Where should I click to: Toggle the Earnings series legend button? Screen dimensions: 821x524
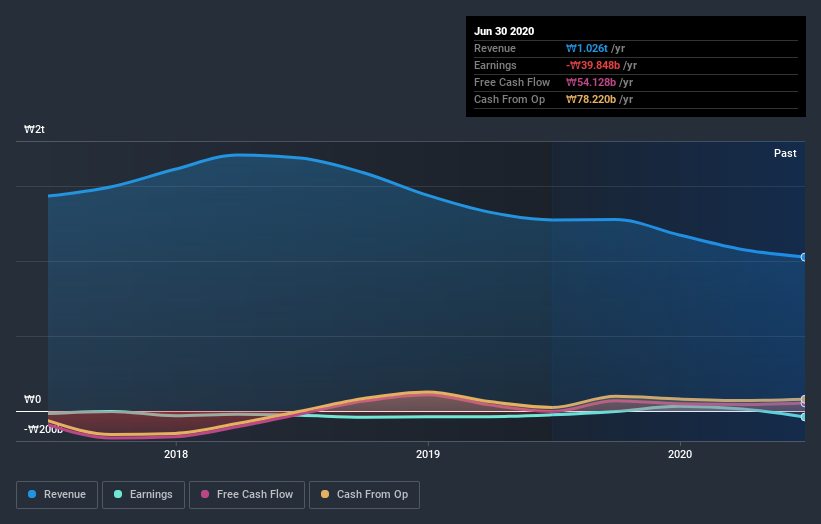[143, 495]
